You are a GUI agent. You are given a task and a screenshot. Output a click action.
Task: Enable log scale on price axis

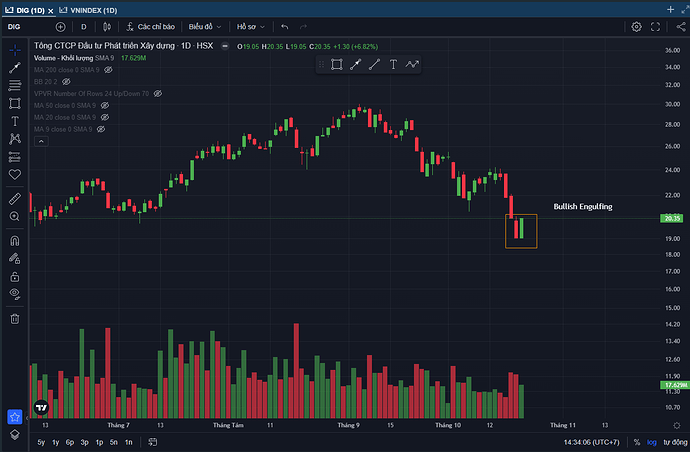[652, 441]
